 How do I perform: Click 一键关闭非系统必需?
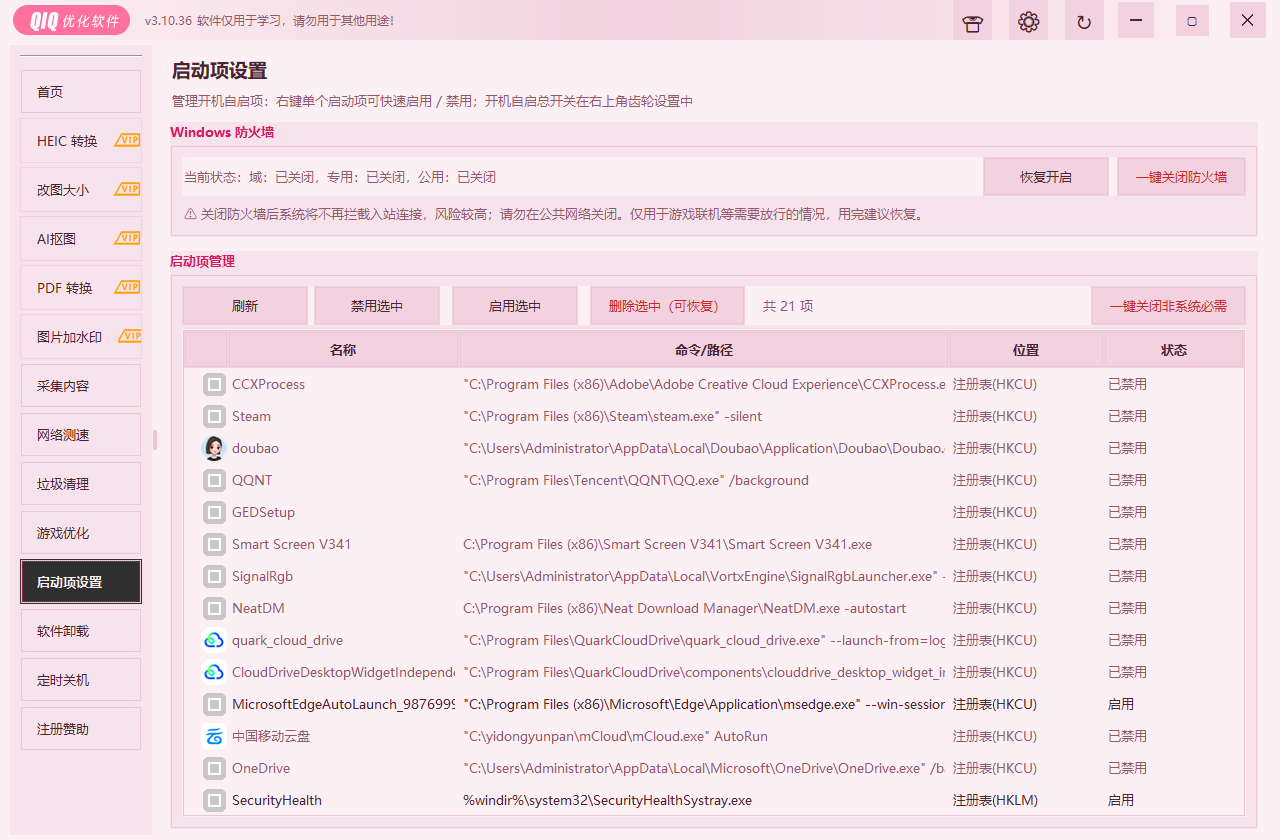click(1168, 306)
